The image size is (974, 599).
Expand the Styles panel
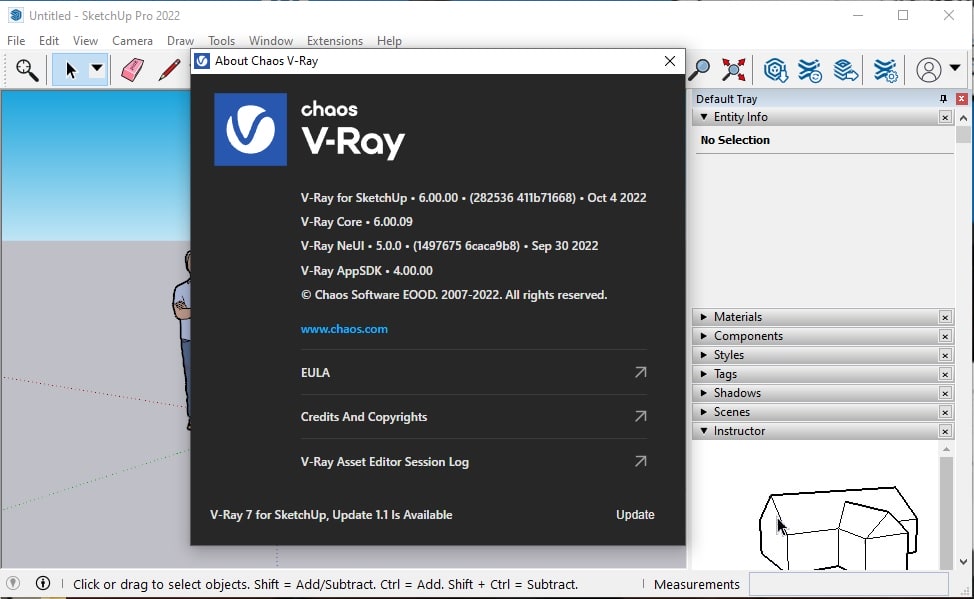point(704,355)
